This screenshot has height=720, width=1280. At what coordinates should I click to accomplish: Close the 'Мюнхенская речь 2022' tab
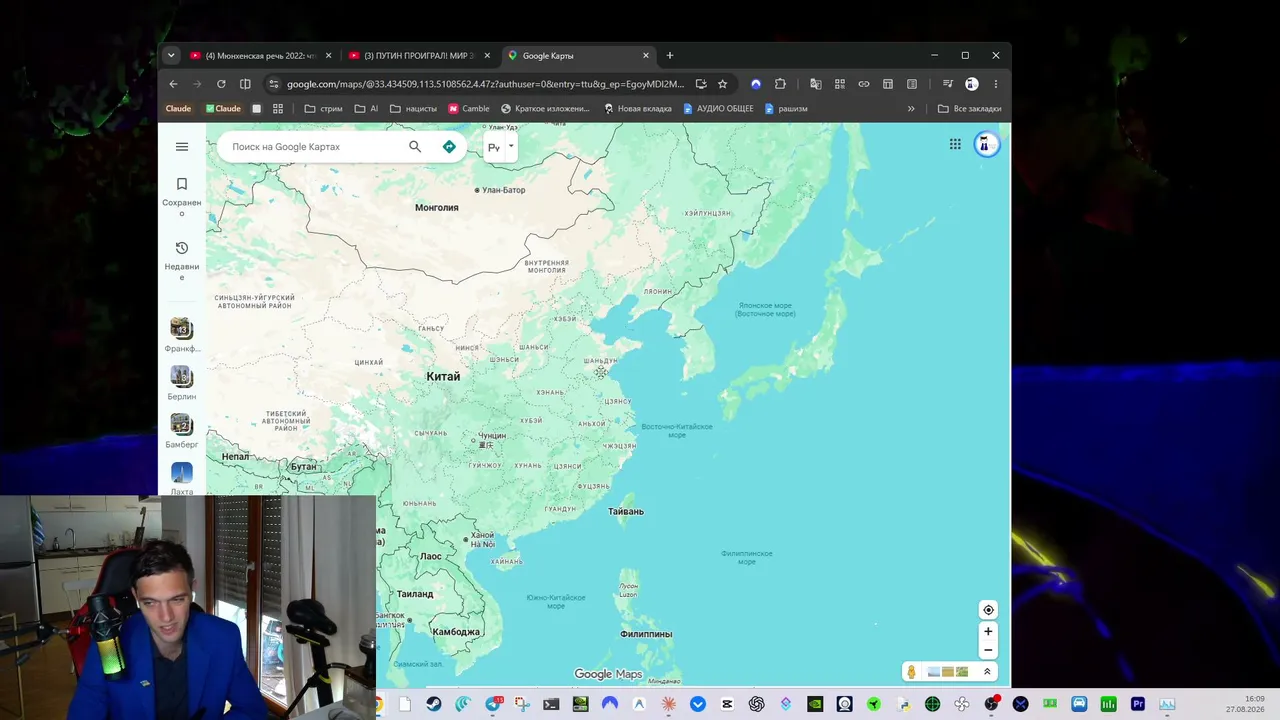[328, 56]
